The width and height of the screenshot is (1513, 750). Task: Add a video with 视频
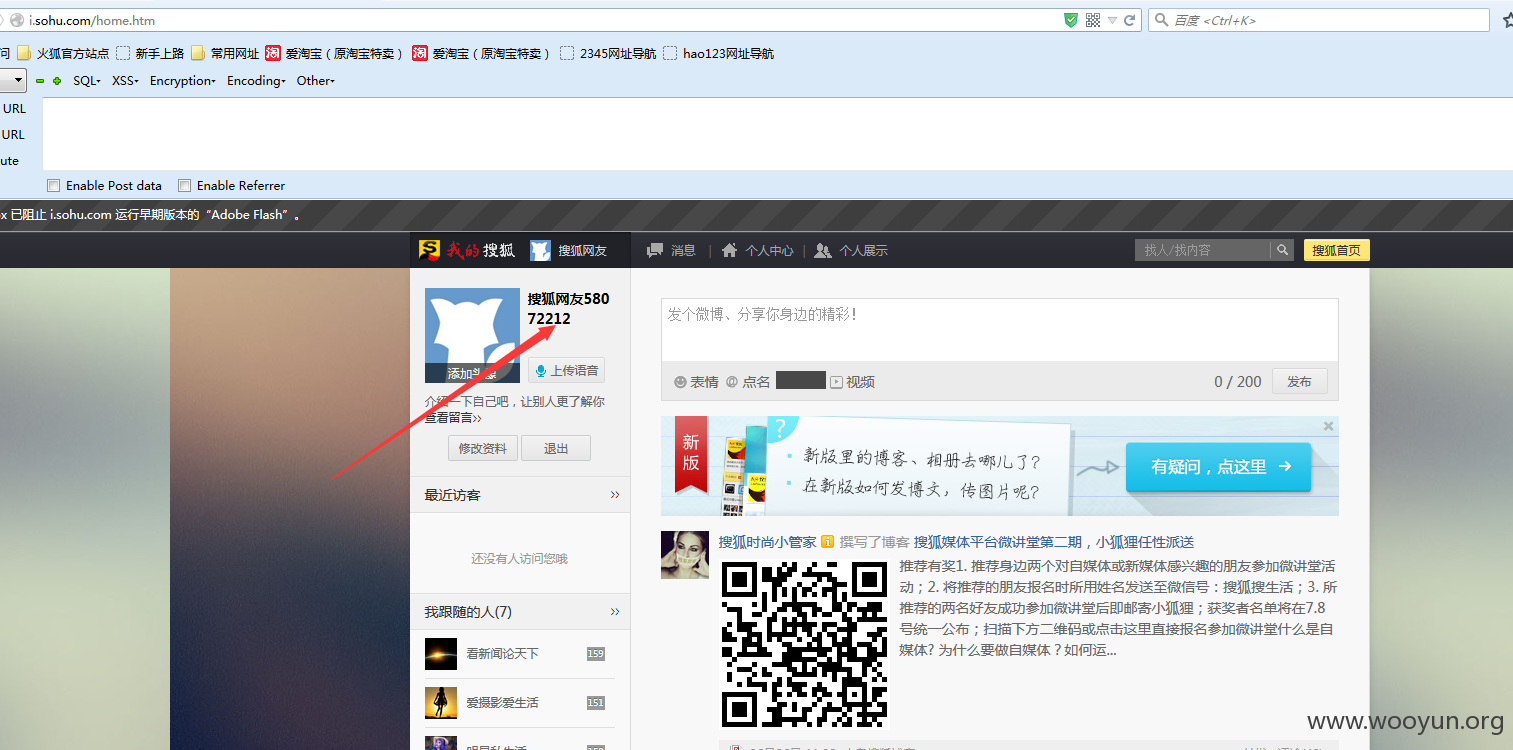tap(852, 381)
